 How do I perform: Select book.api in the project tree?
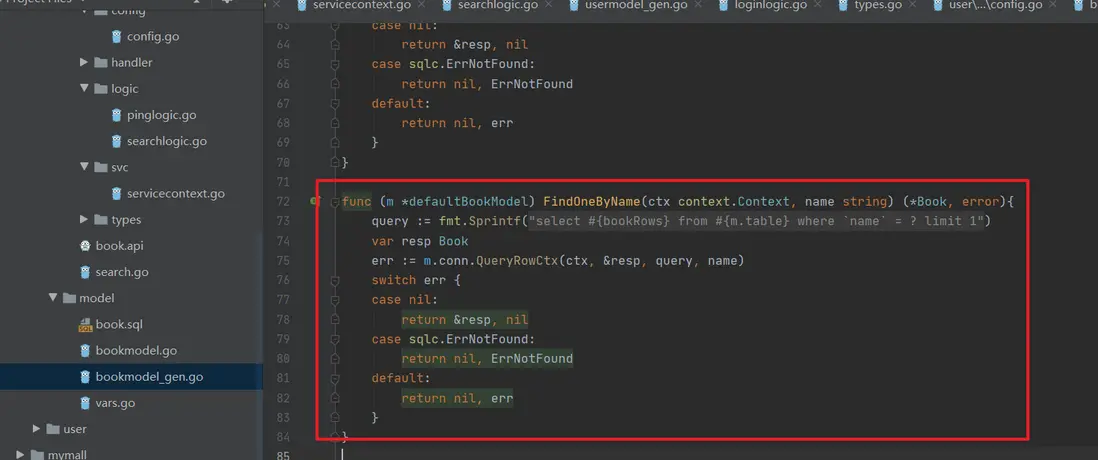(x=119, y=246)
